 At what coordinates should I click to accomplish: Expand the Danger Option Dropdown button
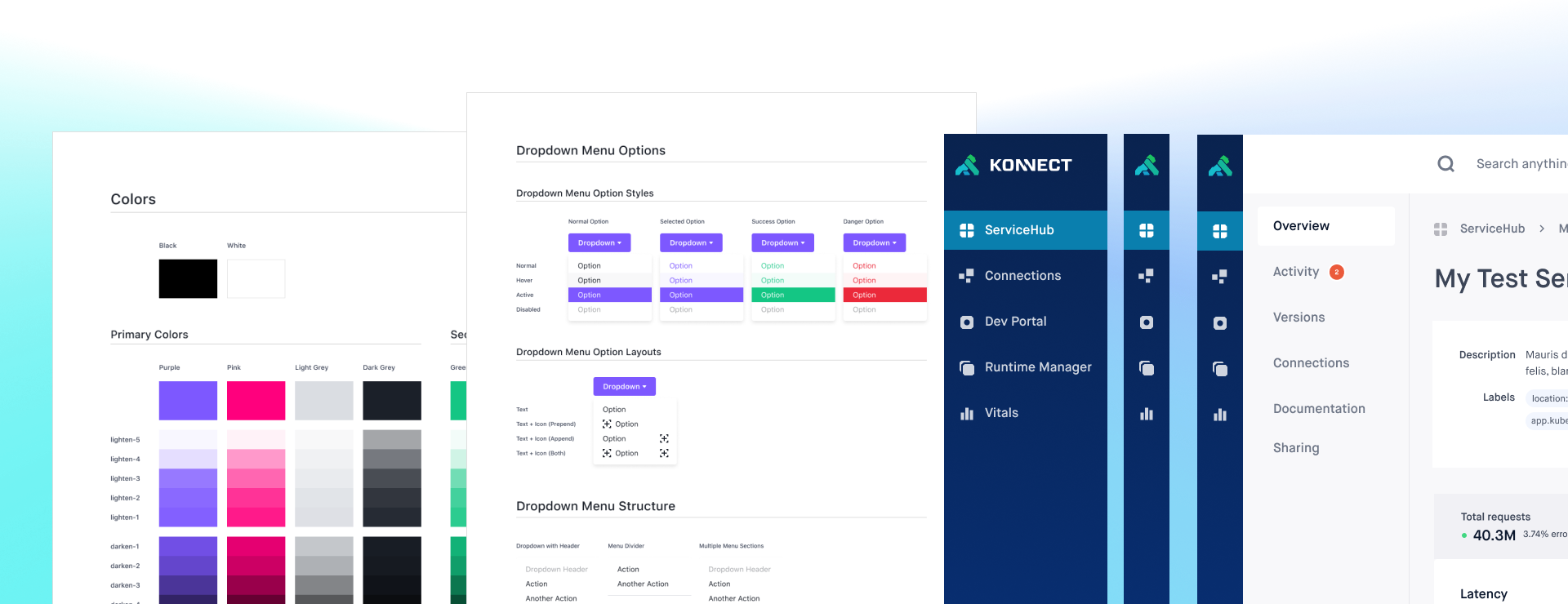coord(874,242)
